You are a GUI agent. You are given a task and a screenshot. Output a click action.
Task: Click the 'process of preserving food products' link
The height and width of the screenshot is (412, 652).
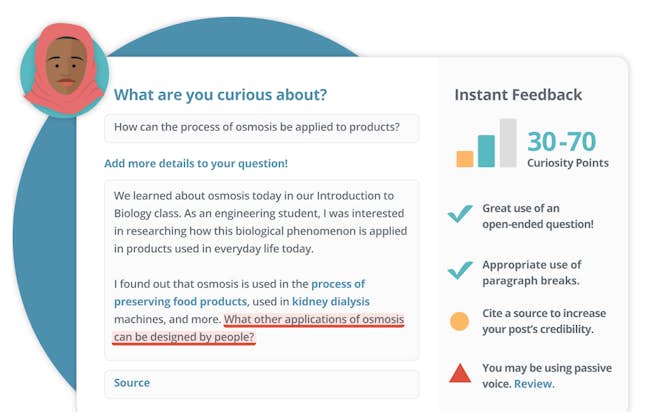pos(240,293)
